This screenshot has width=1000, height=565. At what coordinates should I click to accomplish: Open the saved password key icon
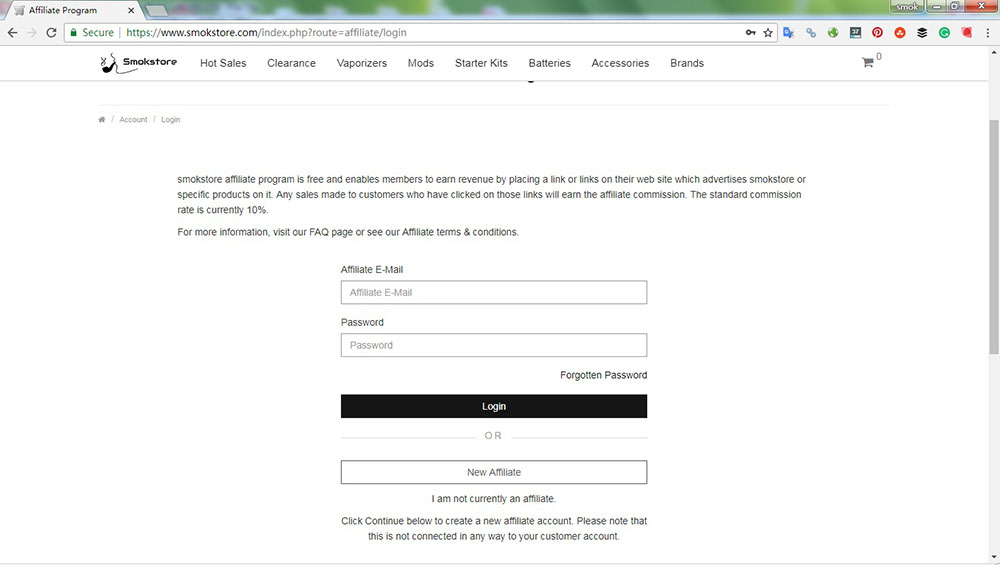(751, 33)
